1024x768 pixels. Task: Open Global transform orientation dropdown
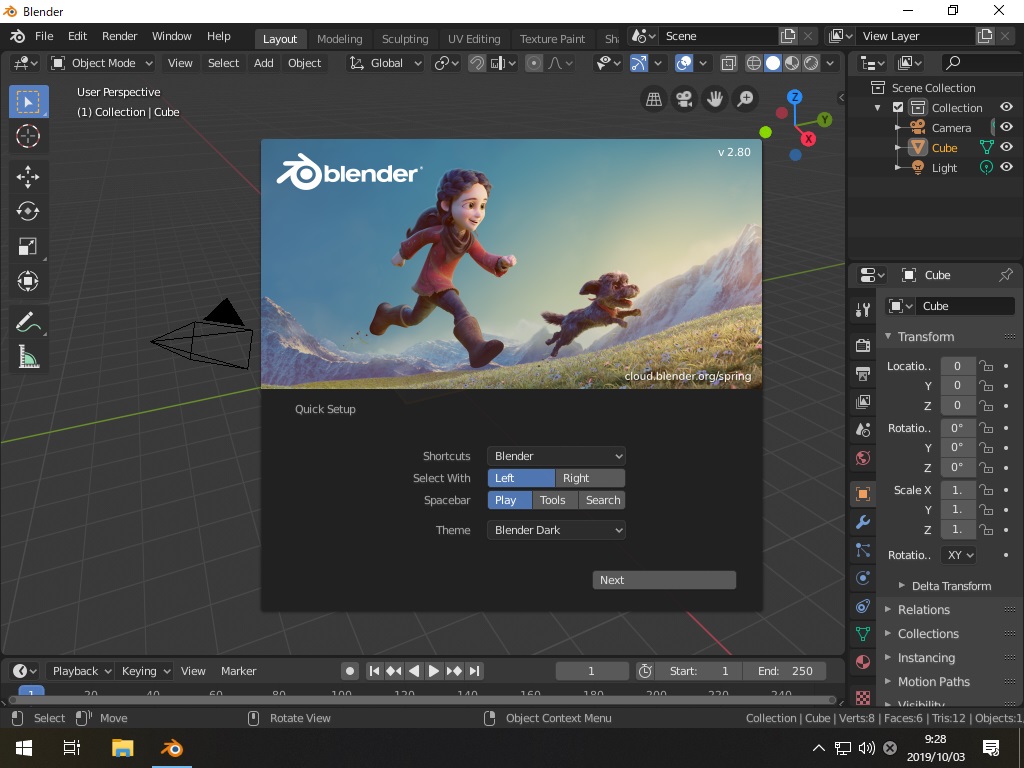pos(385,63)
